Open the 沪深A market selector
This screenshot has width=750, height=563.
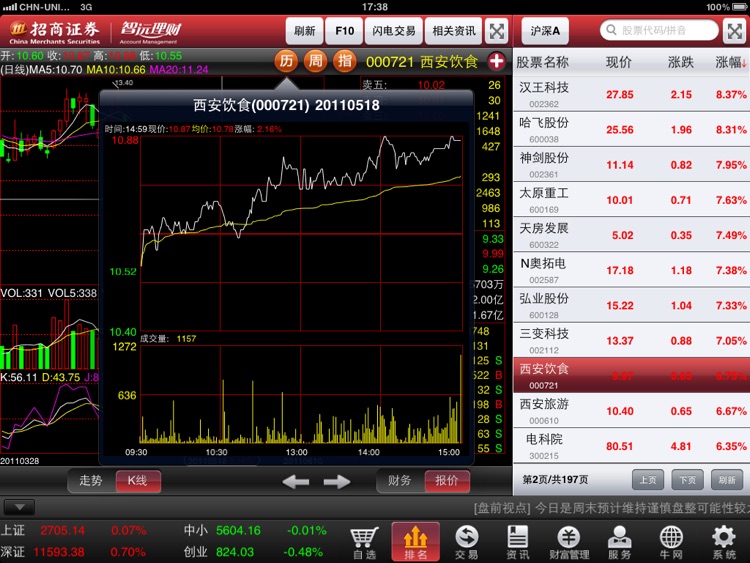click(545, 31)
